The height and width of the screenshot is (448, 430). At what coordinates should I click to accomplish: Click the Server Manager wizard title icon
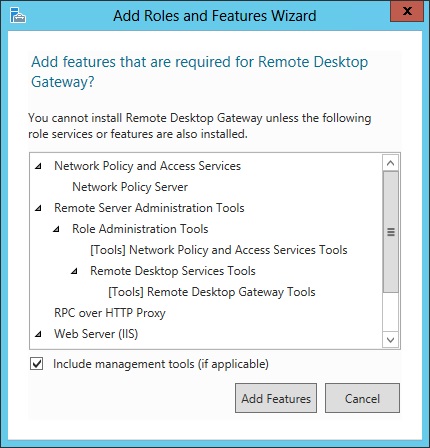tap(18, 15)
